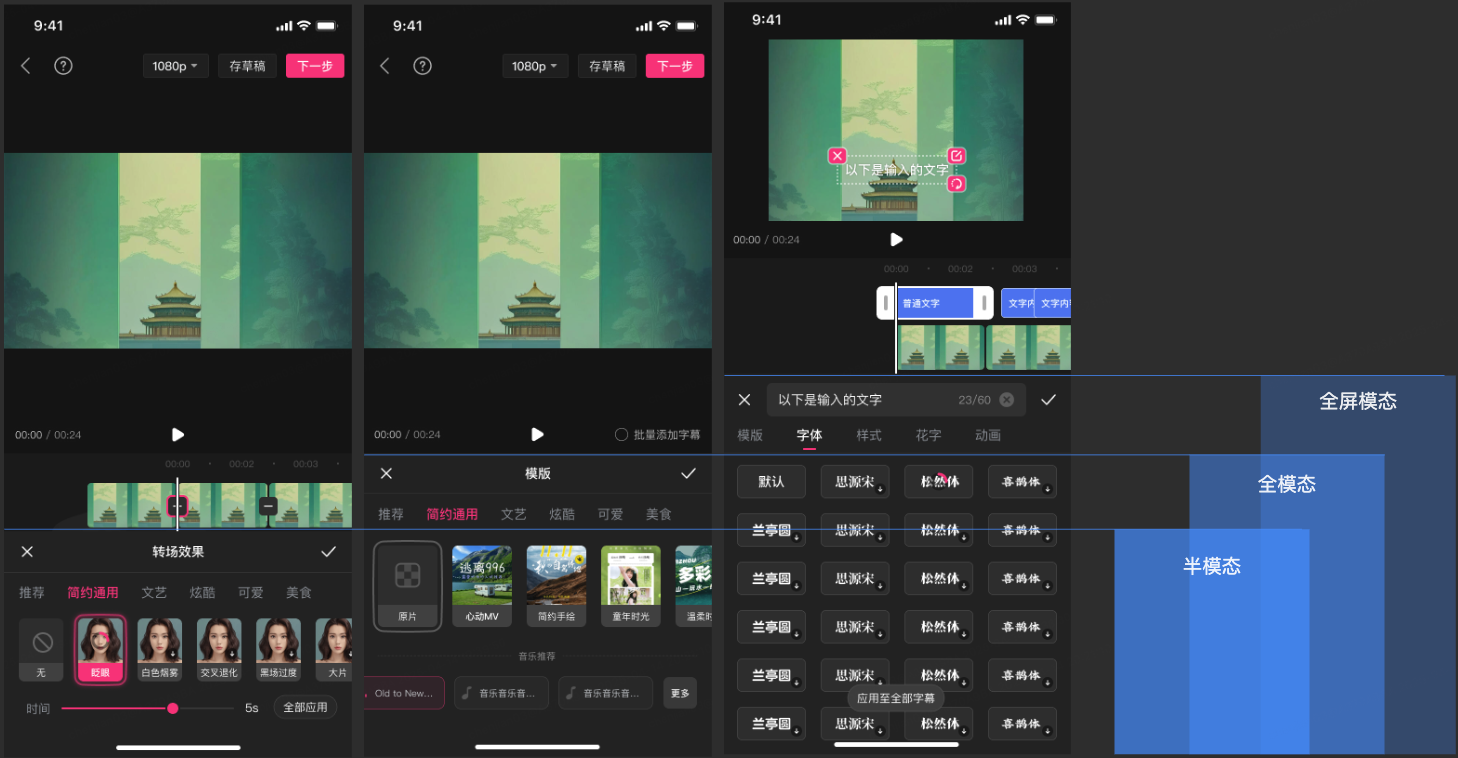This screenshot has height=758, width=1458.
Task: Select the 心动MV template thumbnail
Action: point(482,586)
